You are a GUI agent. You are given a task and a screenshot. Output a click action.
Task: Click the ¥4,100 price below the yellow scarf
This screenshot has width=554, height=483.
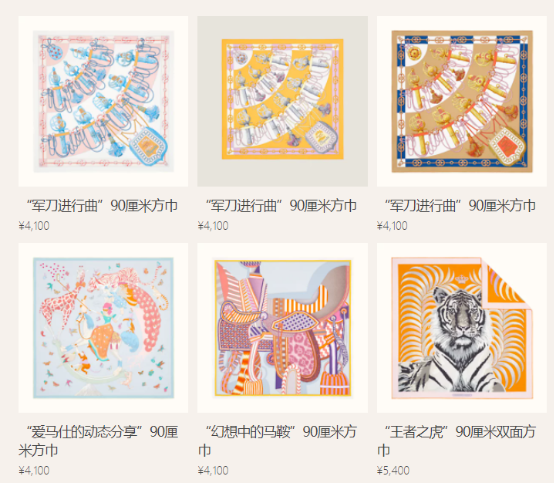click(213, 226)
